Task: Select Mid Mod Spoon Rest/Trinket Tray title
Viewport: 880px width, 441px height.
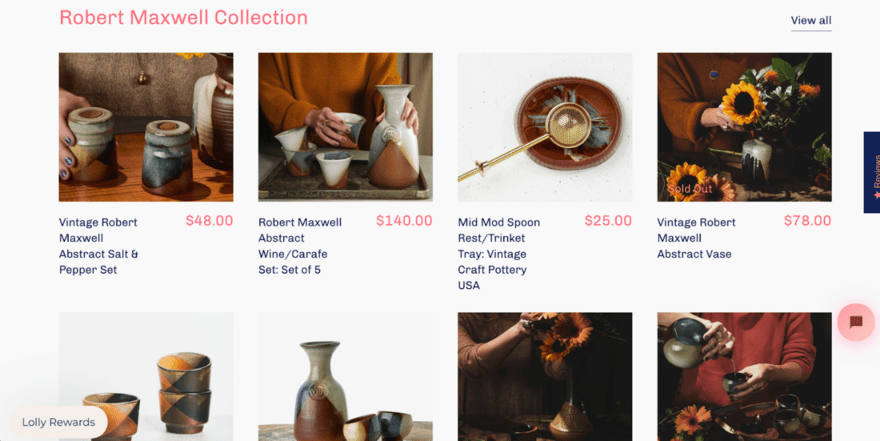Action: point(499,254)
